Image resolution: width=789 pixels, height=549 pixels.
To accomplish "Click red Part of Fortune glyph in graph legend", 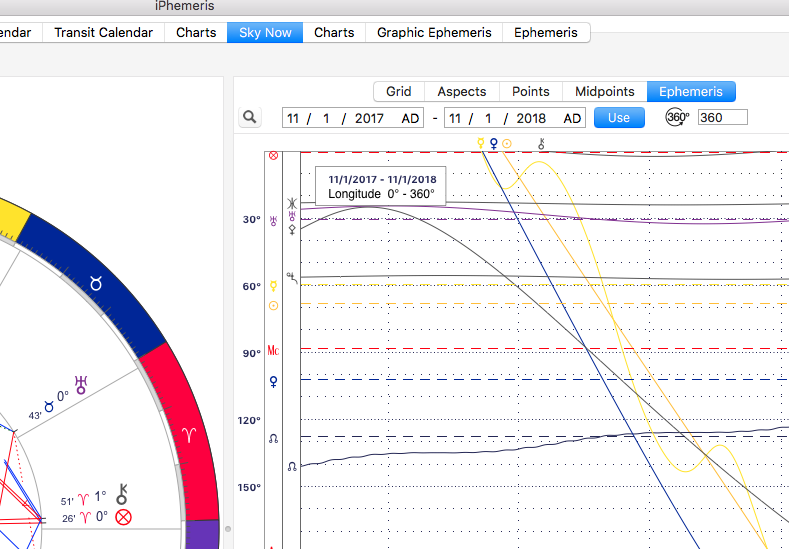I will coord(273,155).
